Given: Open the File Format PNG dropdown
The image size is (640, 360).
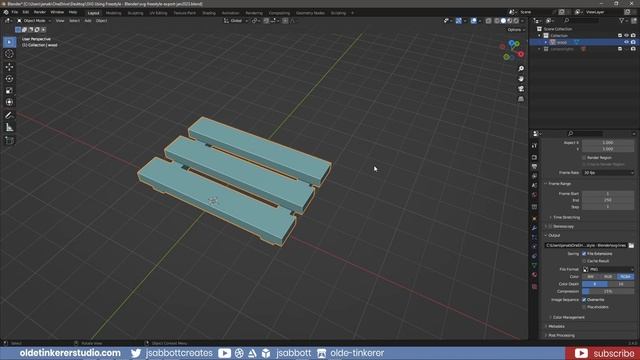Looking at the screenshot, I should pyautogui.click(x=608, y=269).
